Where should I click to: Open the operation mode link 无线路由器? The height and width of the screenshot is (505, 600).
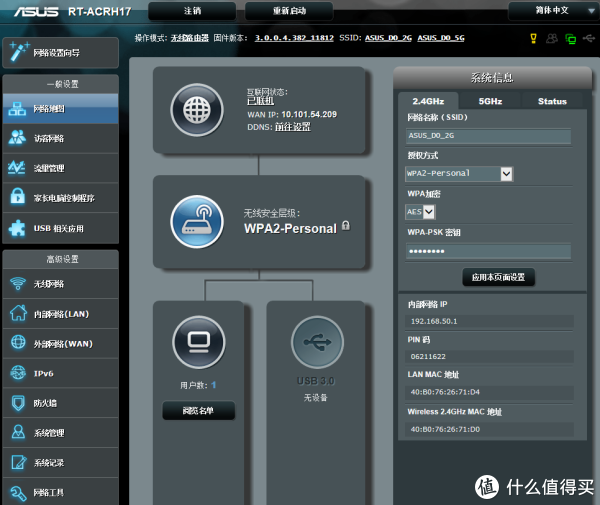click(x=189, y=38)
